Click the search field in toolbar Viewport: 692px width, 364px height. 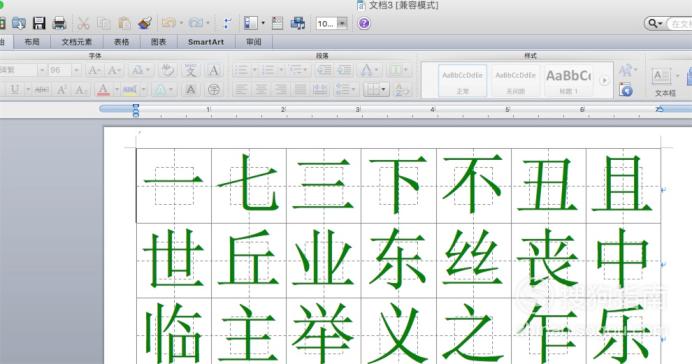(680, 23)
